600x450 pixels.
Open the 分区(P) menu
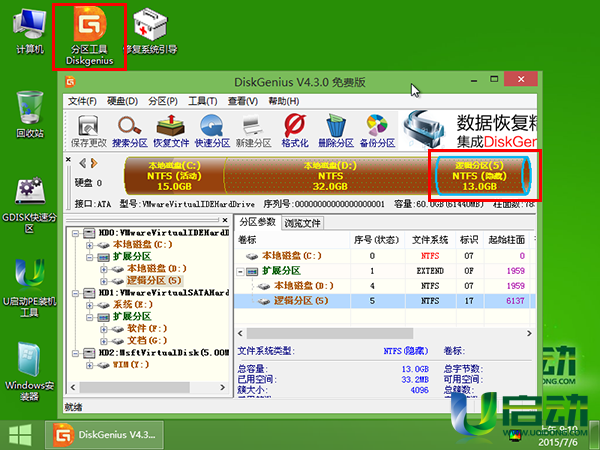pos(163,101)
